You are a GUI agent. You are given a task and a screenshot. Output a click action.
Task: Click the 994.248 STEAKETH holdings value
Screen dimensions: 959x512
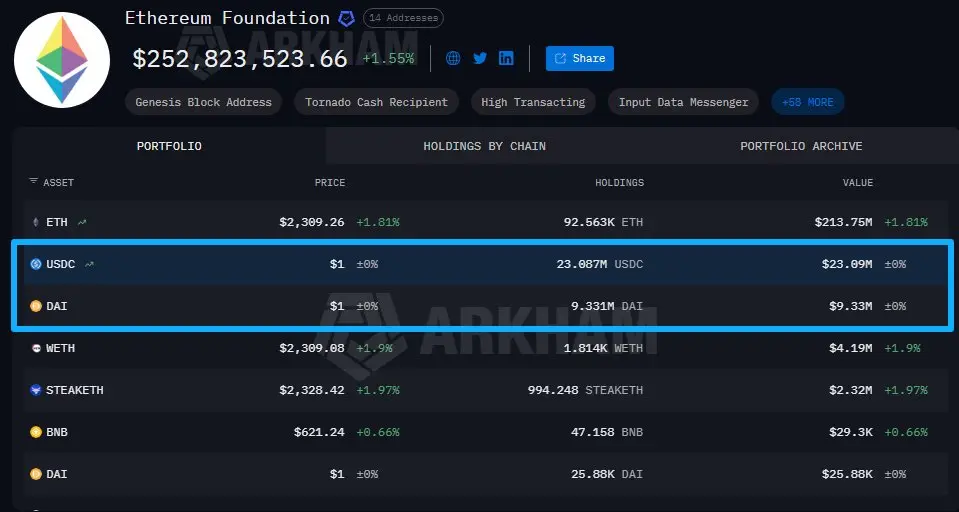pos(585,390)
